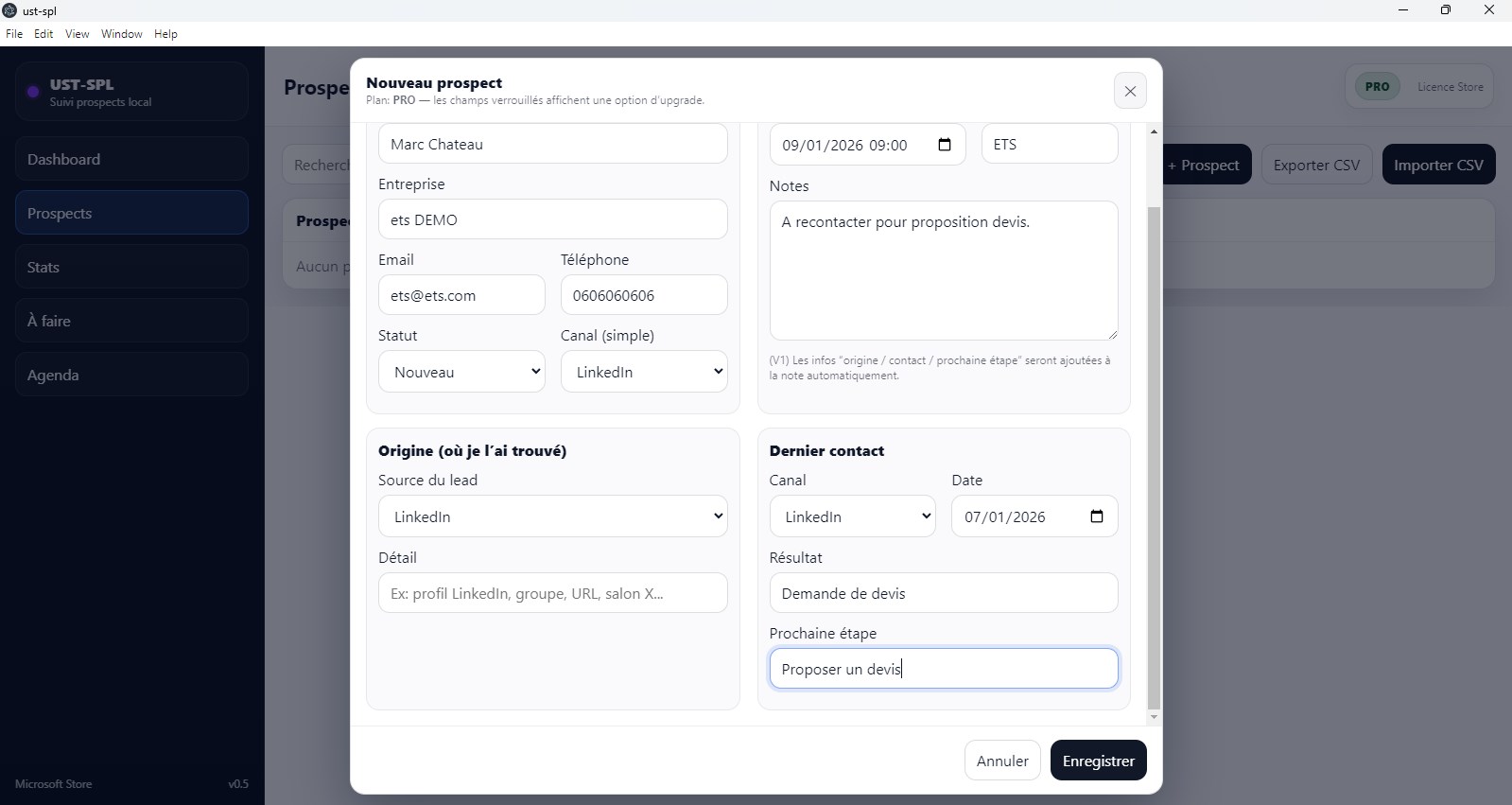Save the prospect with Enregistrer

tap(1098, 761)
